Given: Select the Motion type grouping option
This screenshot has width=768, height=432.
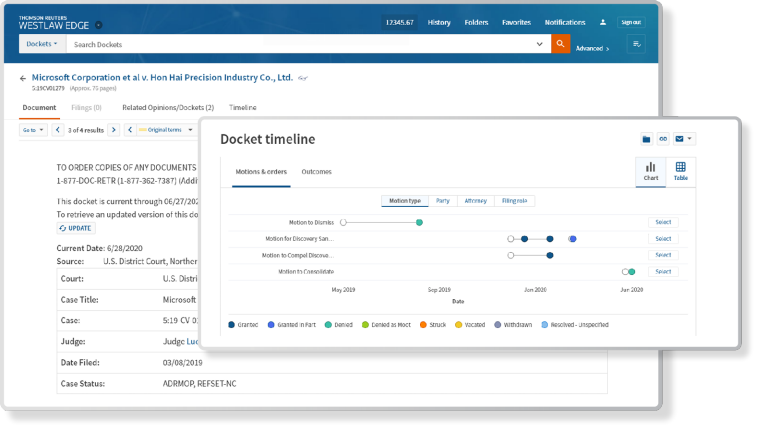Looking at the screenshot, I should point(405,201).
